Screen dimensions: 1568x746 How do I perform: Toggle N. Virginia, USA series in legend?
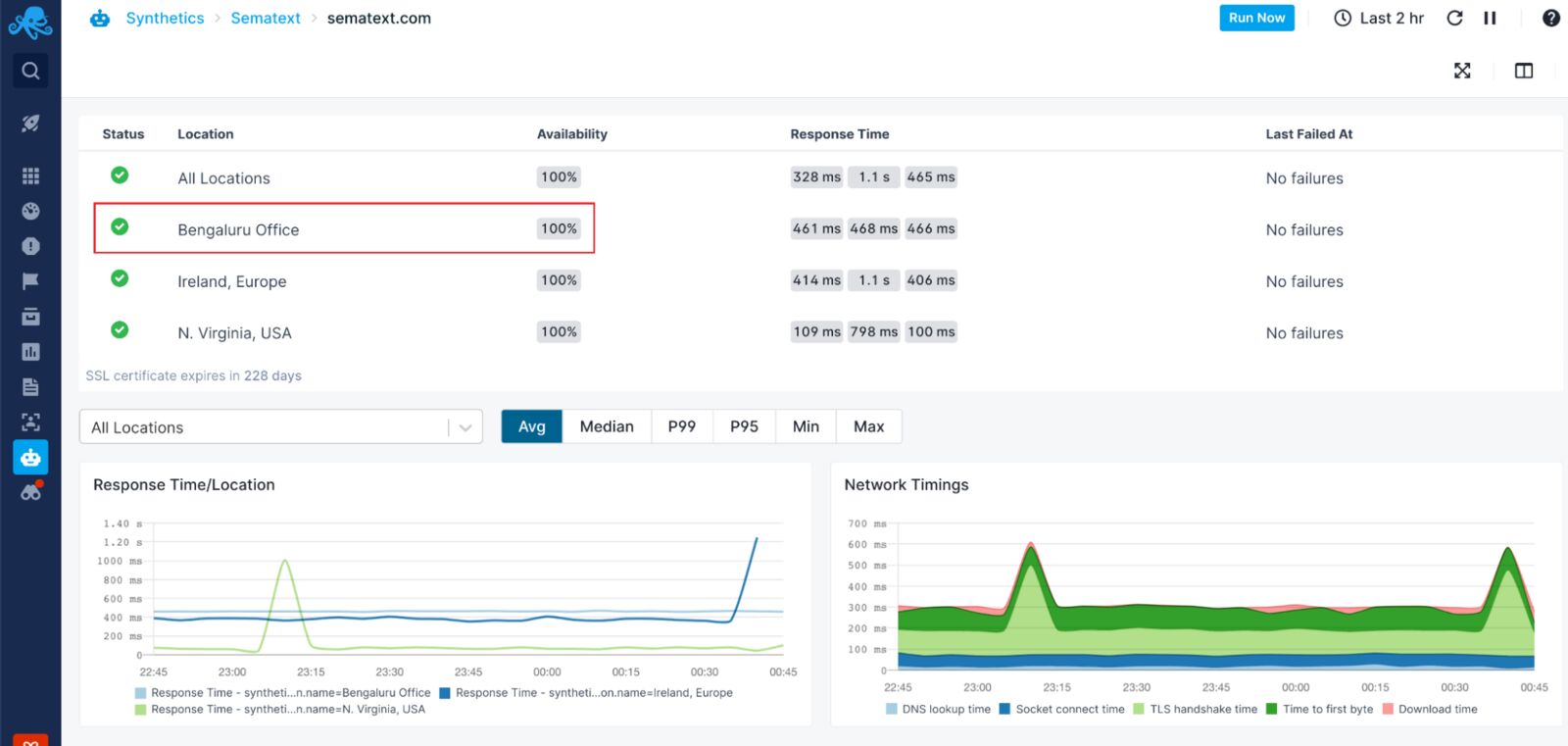pos(280,710)
